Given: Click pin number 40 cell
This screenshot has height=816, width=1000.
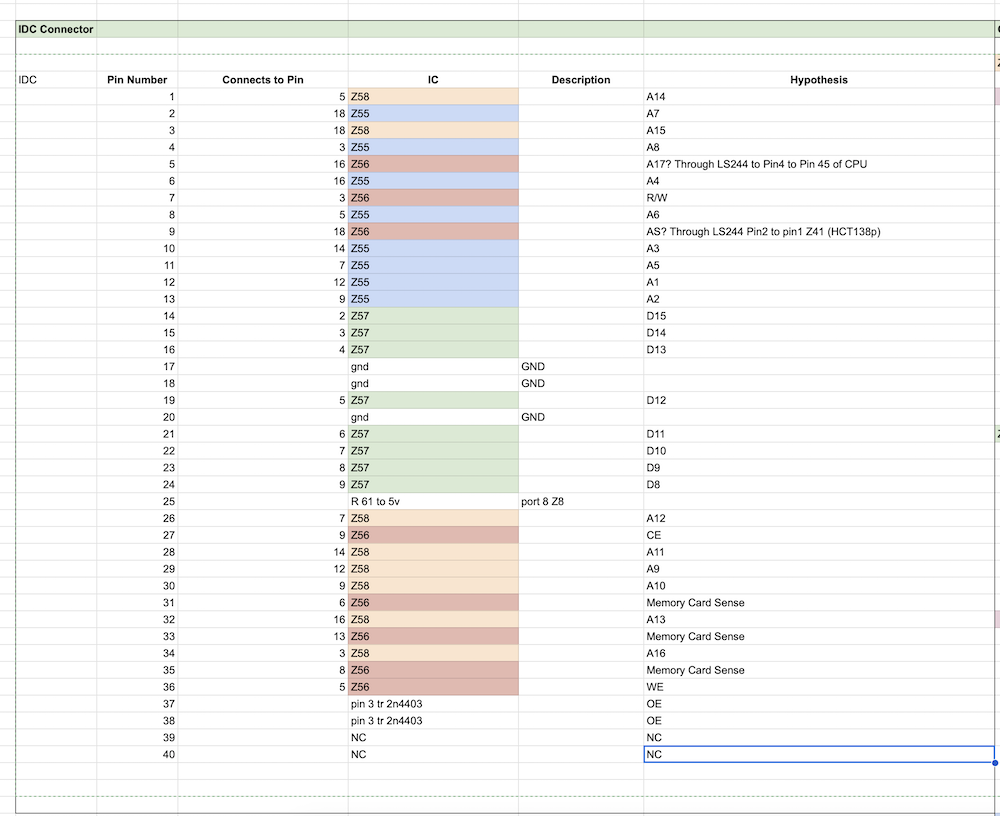Looking at the screenshot, I should (137, 755).
